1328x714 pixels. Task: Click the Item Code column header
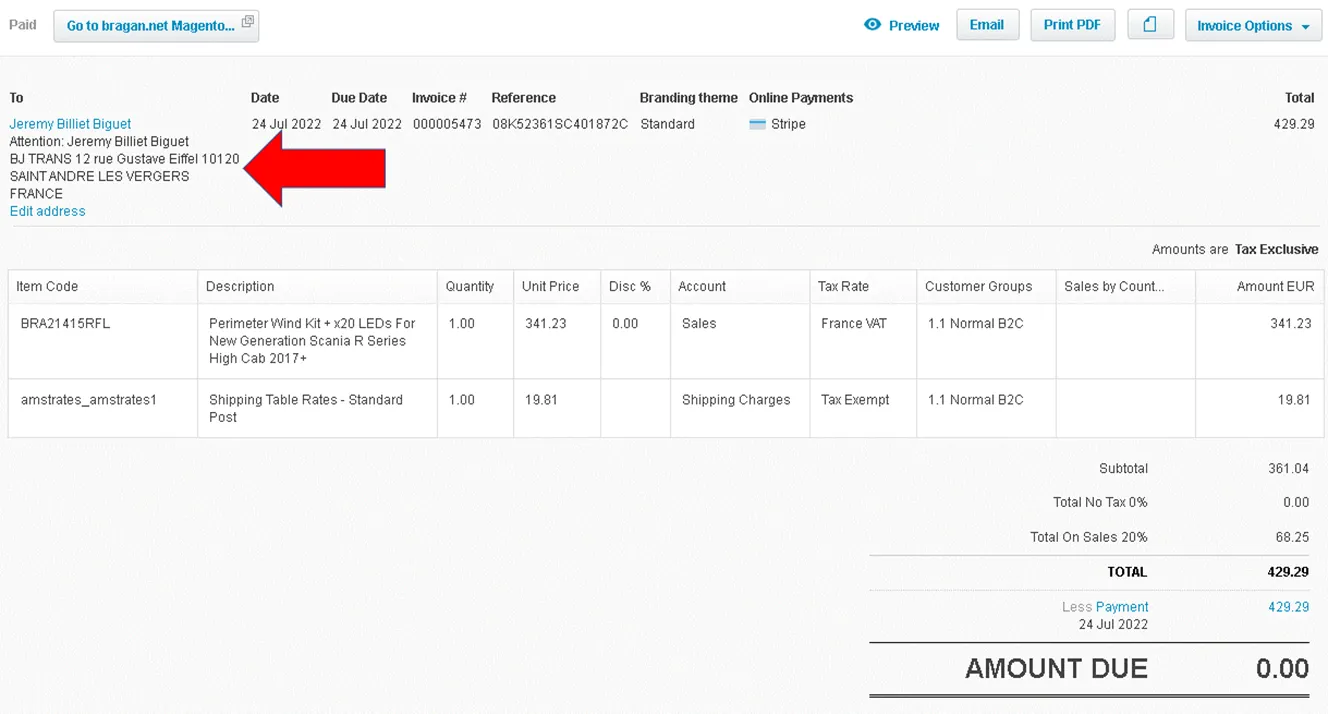103,286
